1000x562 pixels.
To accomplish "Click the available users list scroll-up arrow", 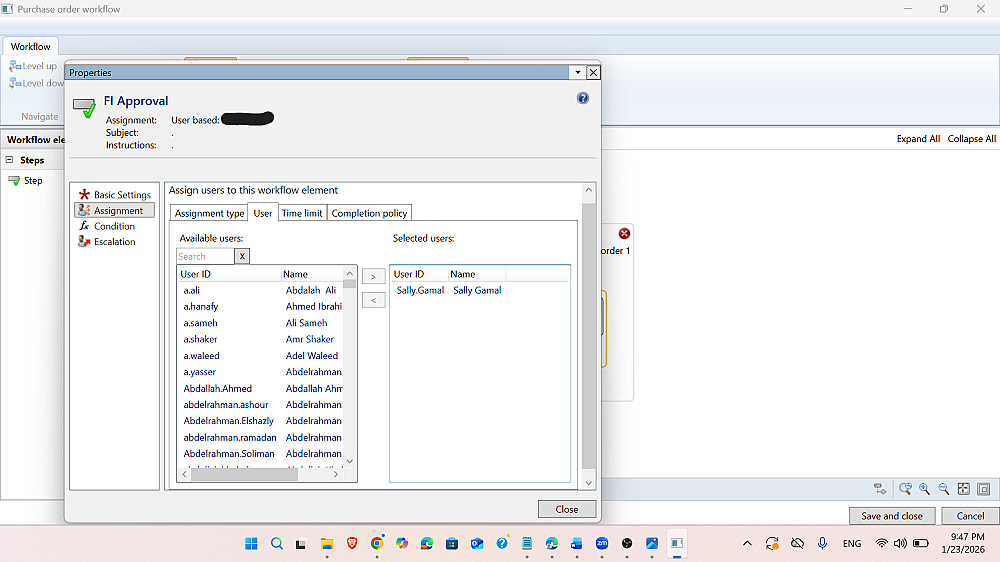I will click(349, 274).
